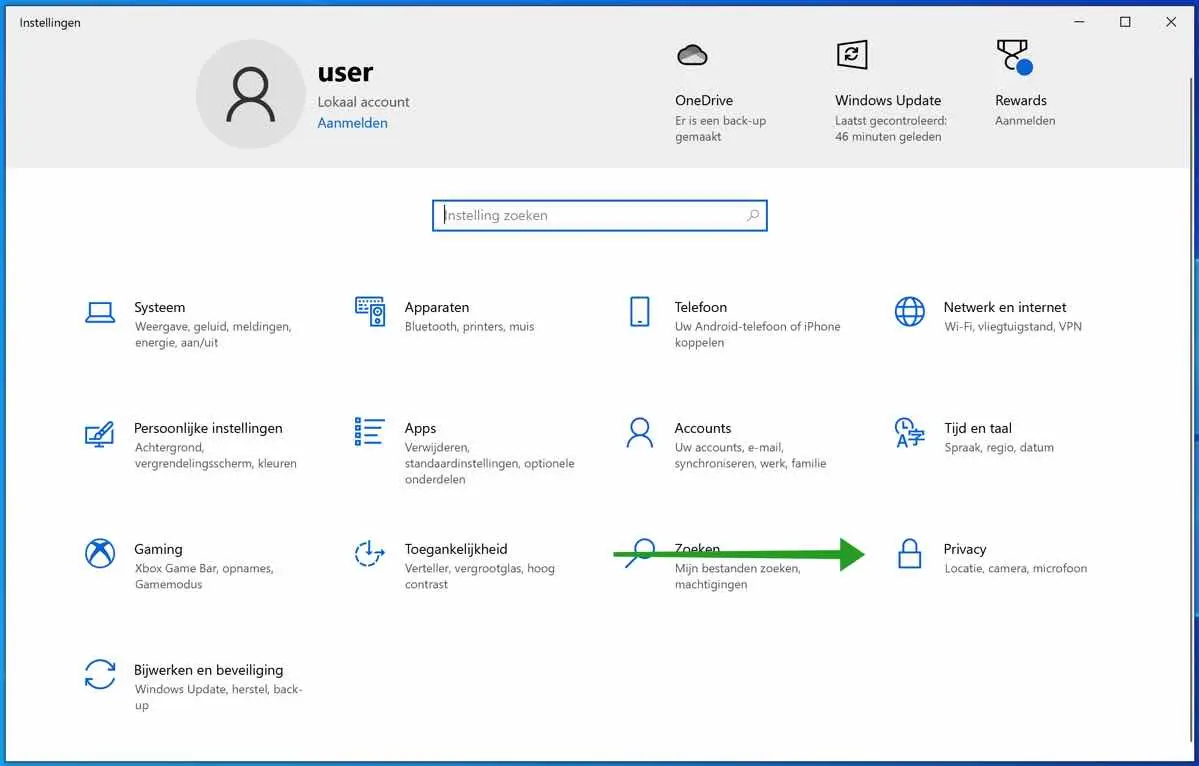Open the Systeem category title
The width and height of the screenshot is (1199, 766).
pos(159,307)
